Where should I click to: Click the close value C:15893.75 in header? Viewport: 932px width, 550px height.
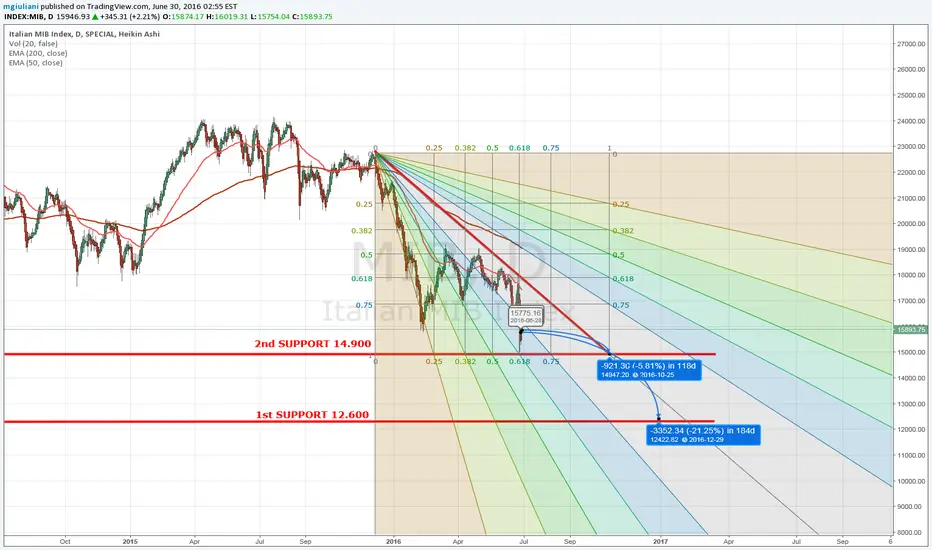[x=313, y=17]
